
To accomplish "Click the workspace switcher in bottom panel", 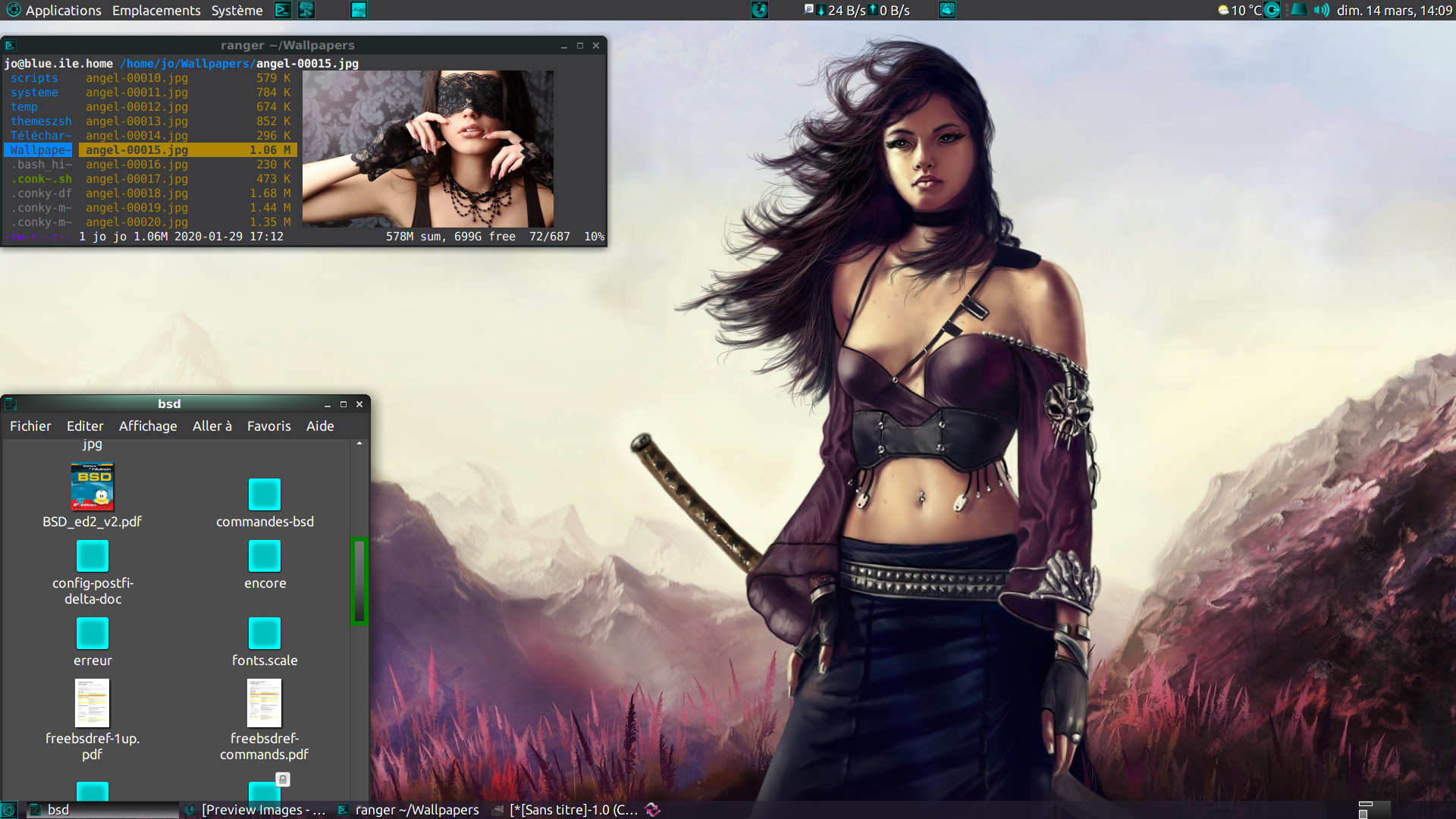I will pos(1374,810).
